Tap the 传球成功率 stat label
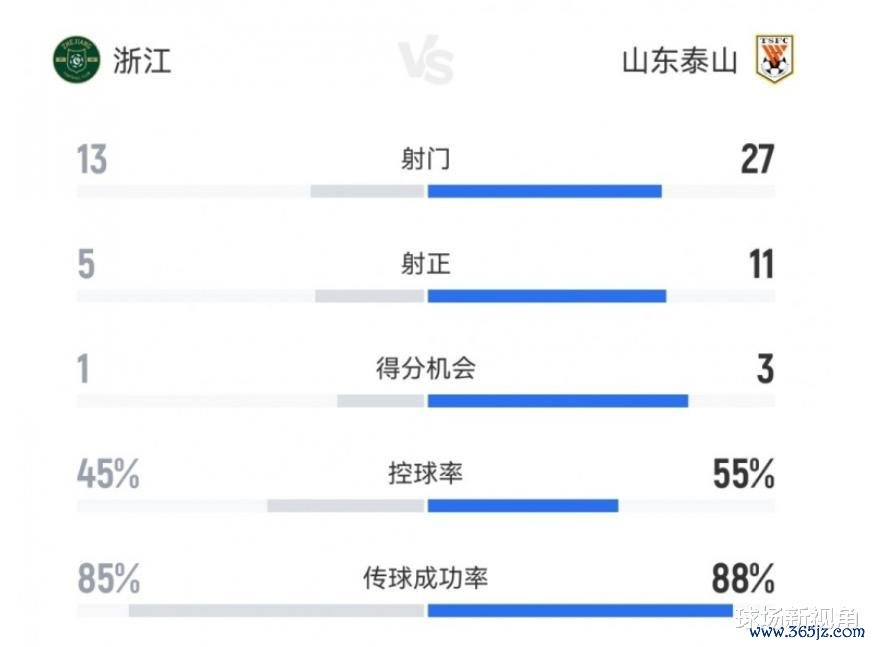872x647 pixels. coord(426,578)
